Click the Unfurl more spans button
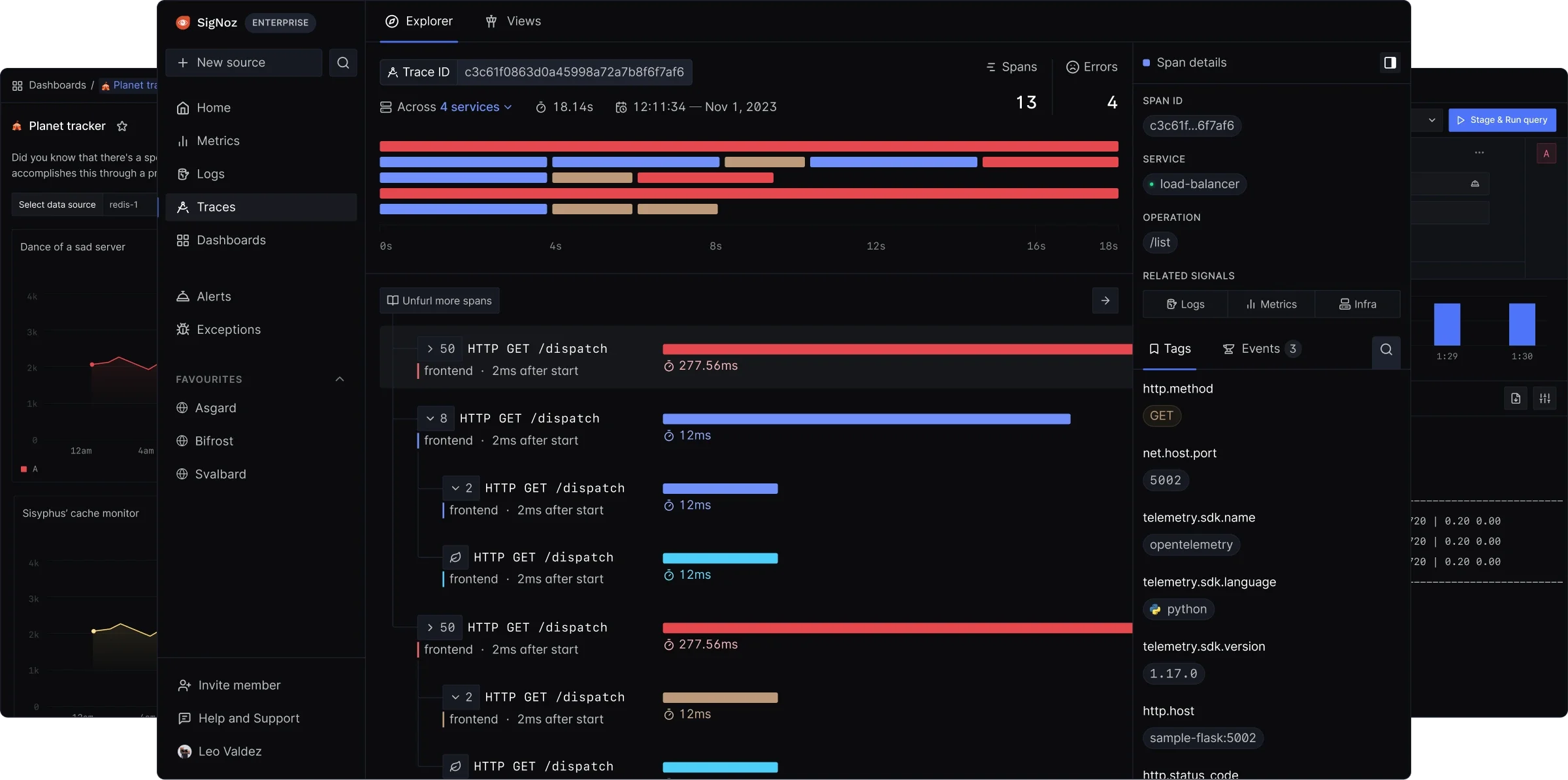Viewport: 1568px width, 780px height. coord(439,300)
